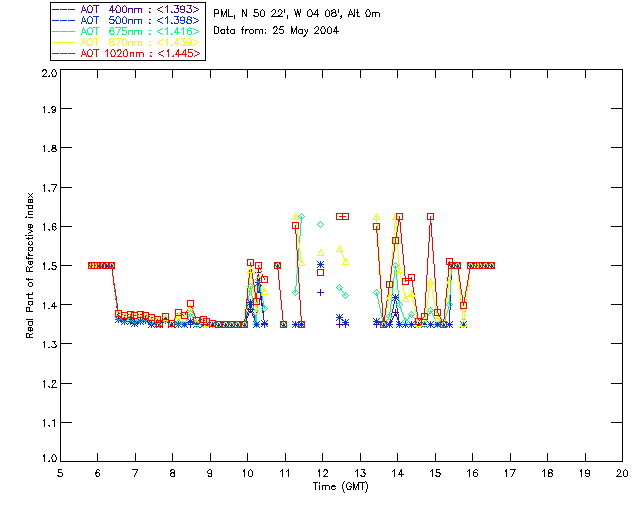Screen dimensions: 640x512
Task: Select the isolated purple plus marker near 12h
Action: (x=320, y=292)
